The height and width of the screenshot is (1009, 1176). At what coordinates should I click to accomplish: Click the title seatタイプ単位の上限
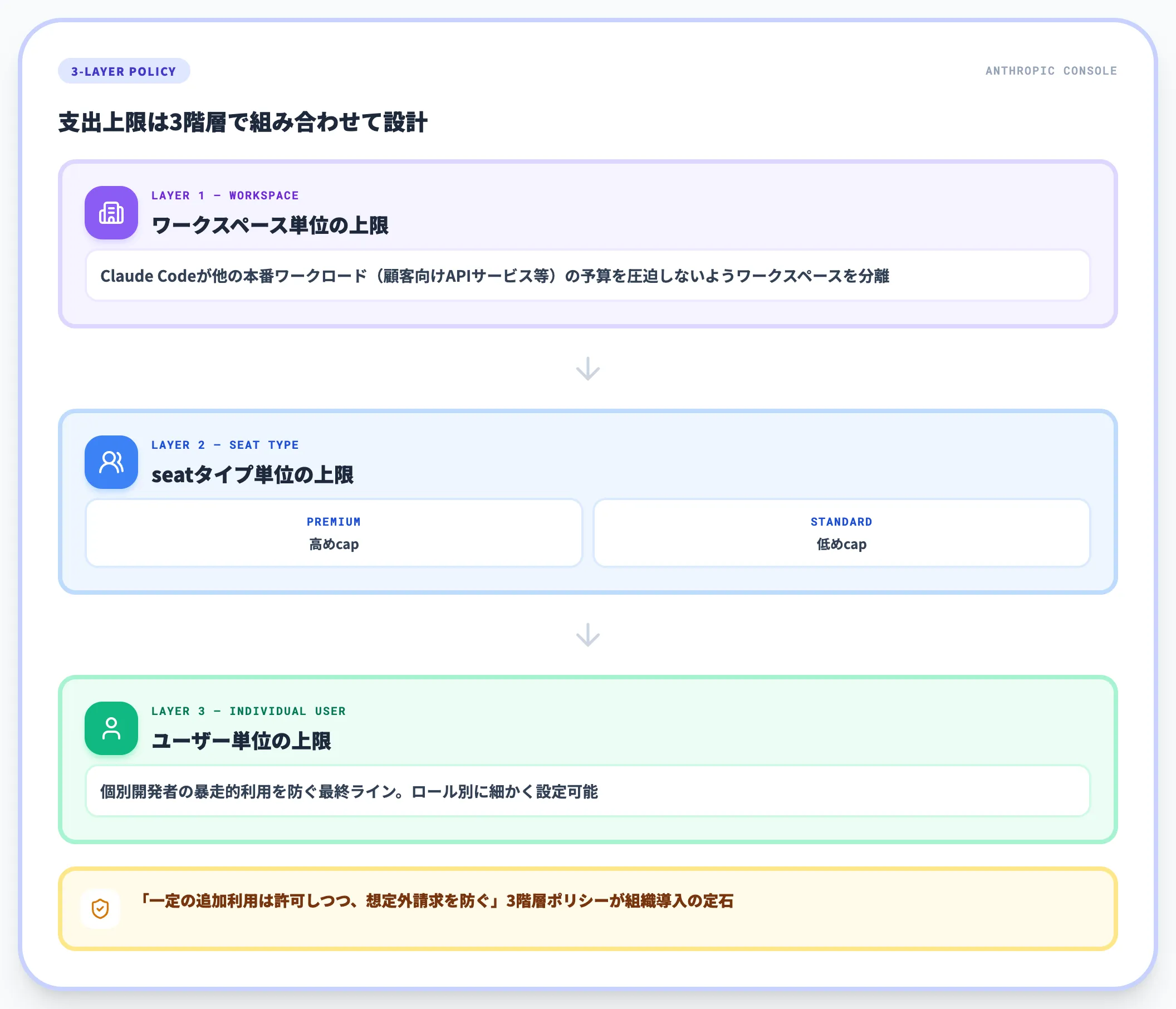[252, 475]
